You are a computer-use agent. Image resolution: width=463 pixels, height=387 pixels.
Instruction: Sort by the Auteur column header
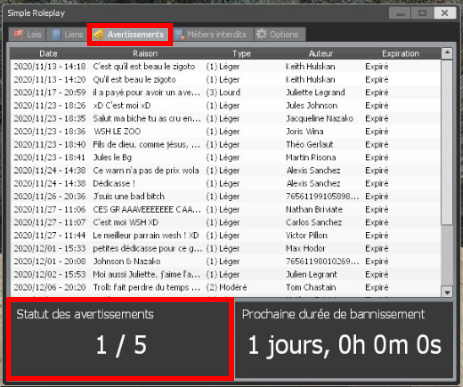(321, 53)
